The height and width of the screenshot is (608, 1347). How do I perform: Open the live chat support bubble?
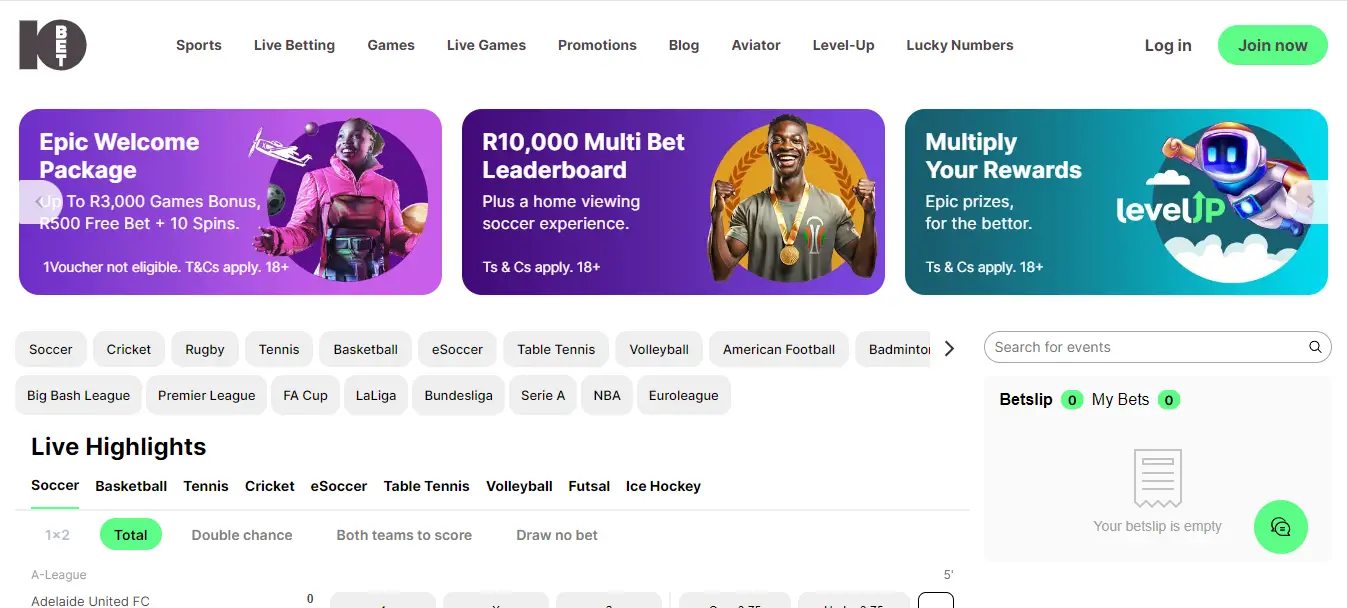pos(1280,527)
